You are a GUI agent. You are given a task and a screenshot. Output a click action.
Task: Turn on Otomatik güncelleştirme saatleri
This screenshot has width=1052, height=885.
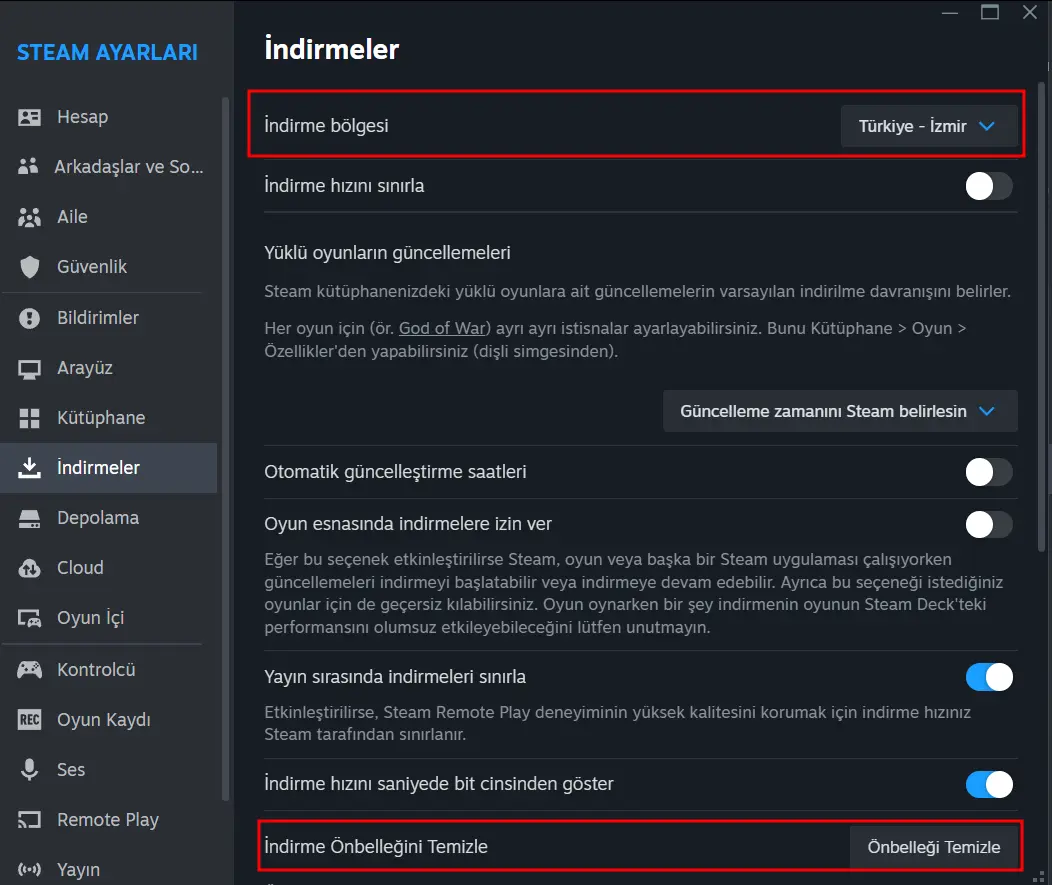coord(989,472)
